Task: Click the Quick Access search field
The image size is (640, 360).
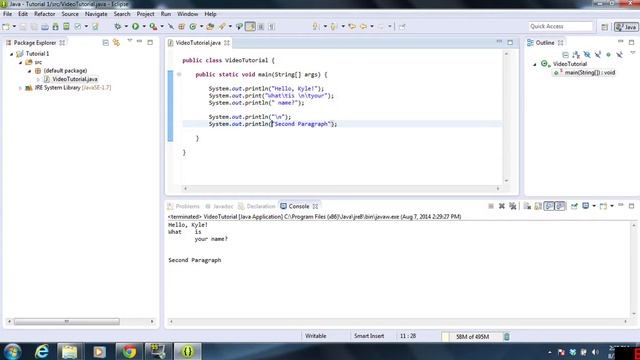Action: point(560,27)
